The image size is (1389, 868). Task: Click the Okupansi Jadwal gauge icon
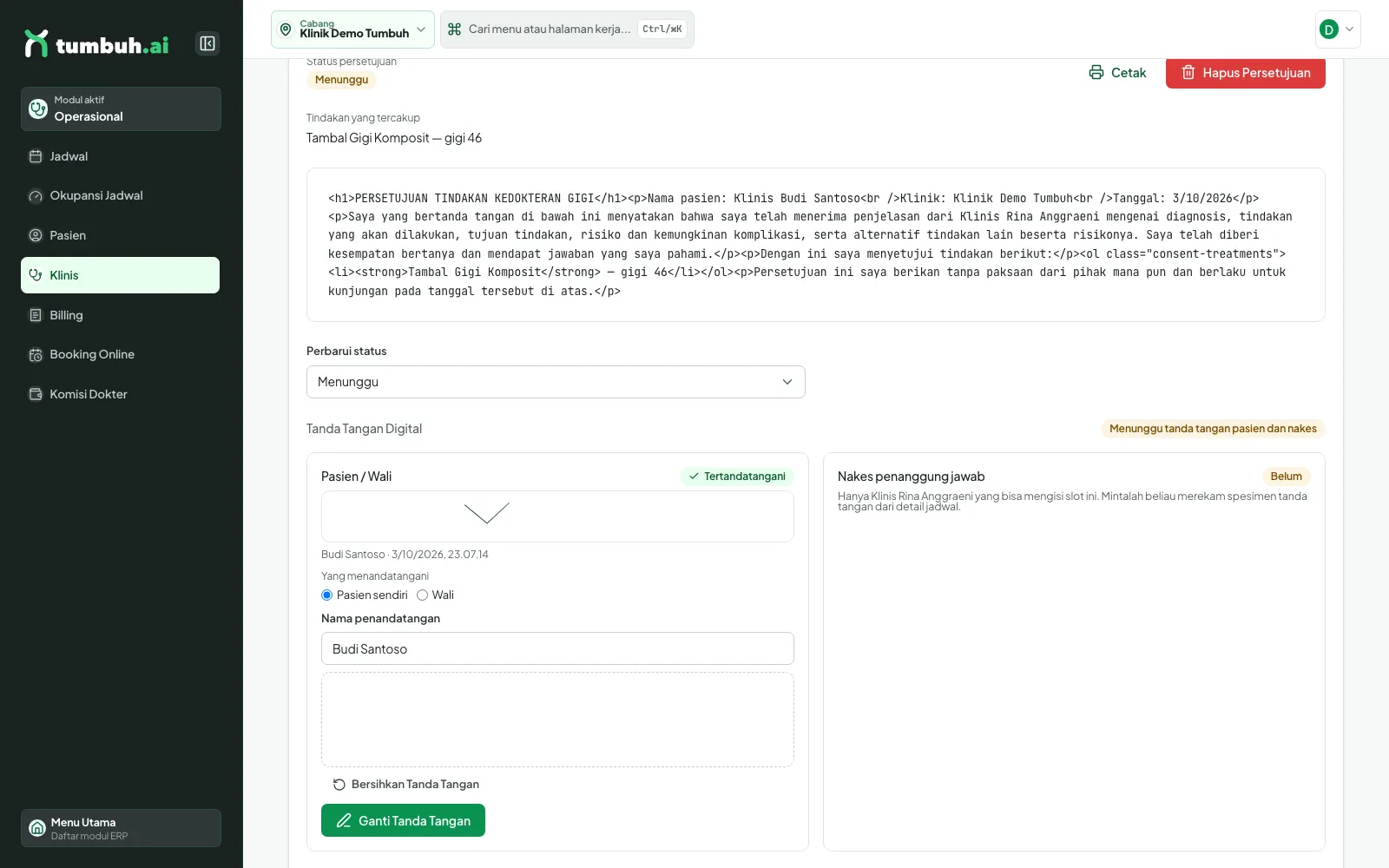[36, 196]
